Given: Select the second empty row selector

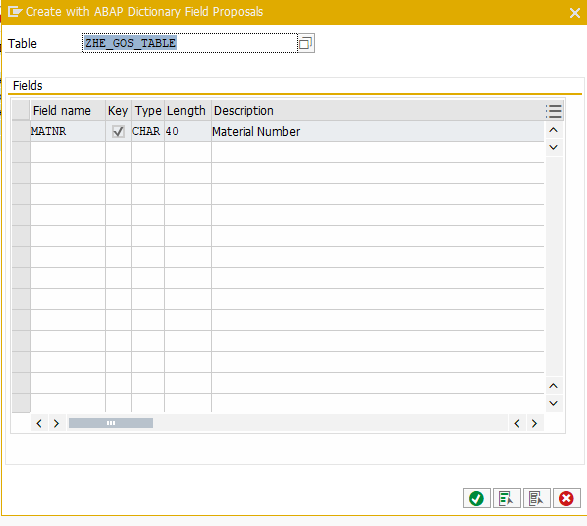Looking at the screenshot, I should click(x=21, y=173).
